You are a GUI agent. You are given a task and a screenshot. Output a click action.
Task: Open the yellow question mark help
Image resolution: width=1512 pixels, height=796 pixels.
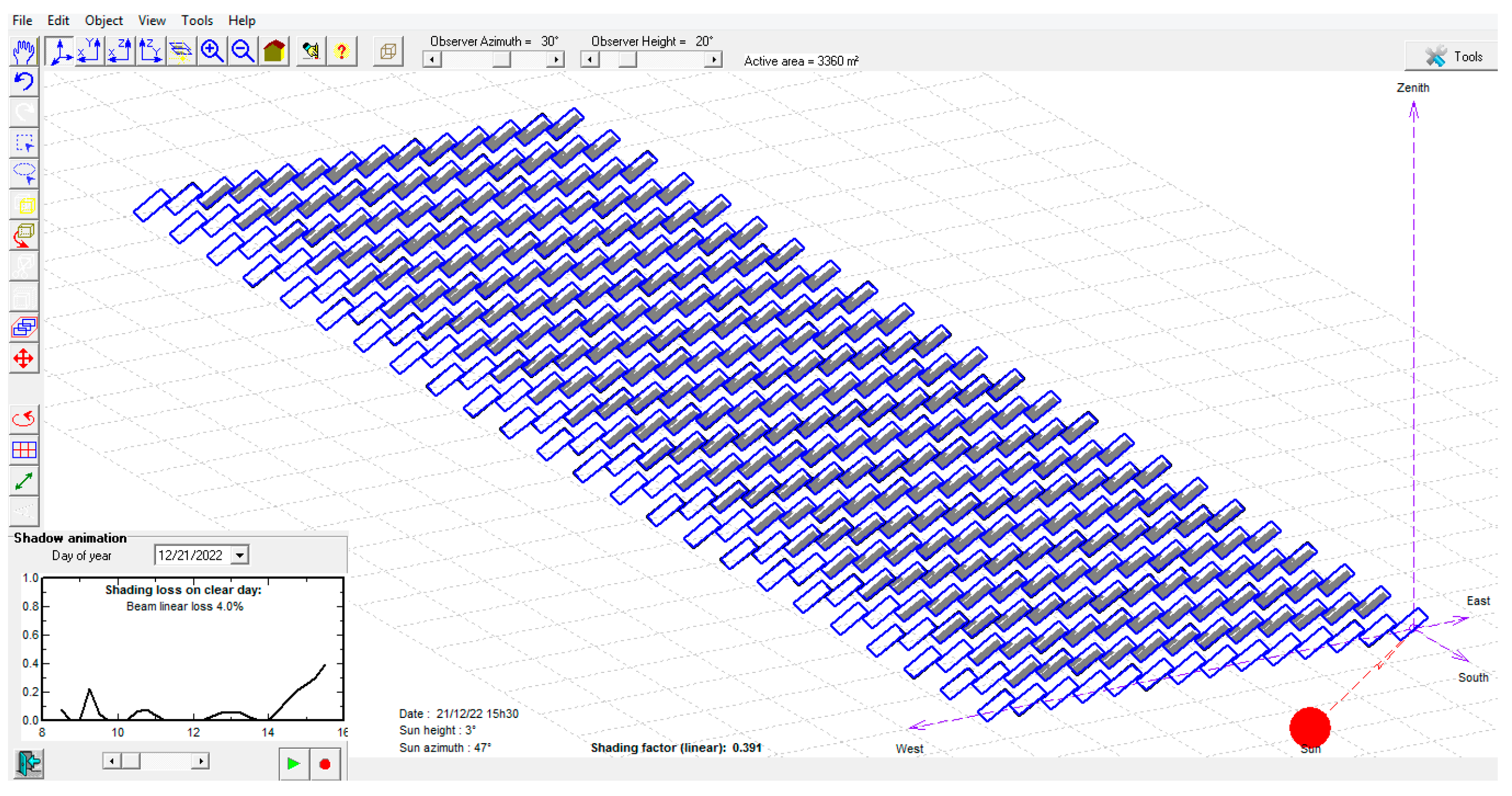[x=342, y=52]
